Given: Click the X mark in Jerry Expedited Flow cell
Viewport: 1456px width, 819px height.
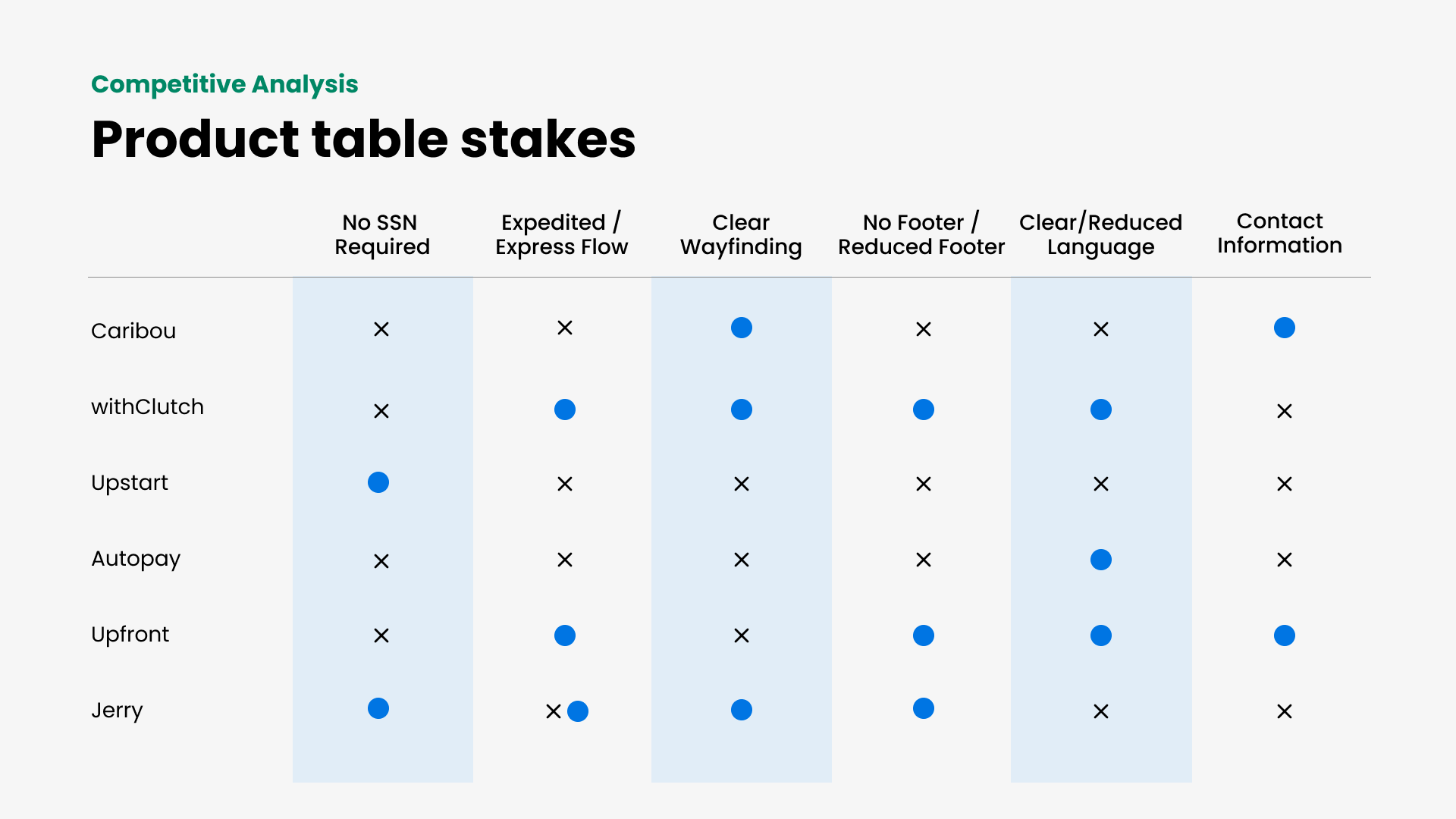Looking at the screenshot, I should click(554, 711).
